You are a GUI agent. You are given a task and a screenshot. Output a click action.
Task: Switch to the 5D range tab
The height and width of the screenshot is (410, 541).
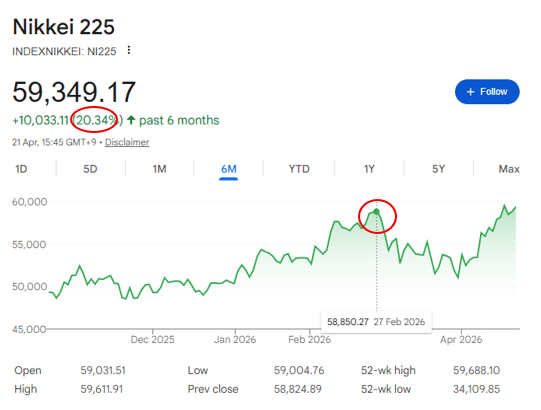90,169
